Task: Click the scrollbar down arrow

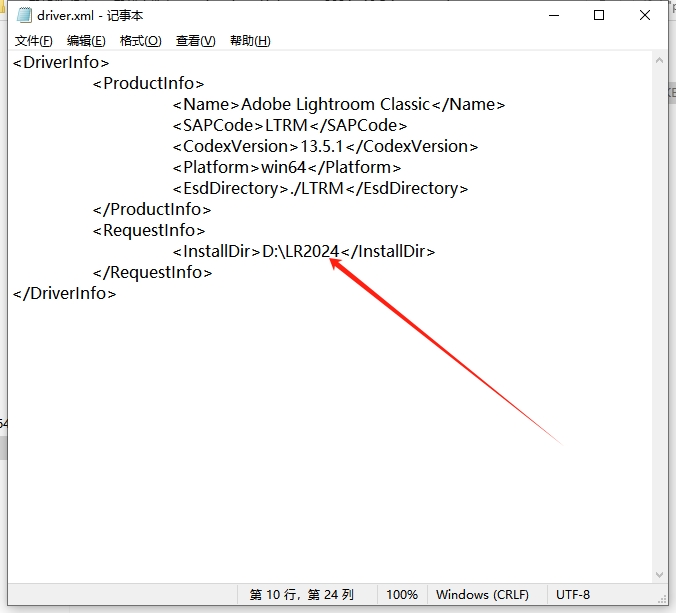Action: click(659, 575)
